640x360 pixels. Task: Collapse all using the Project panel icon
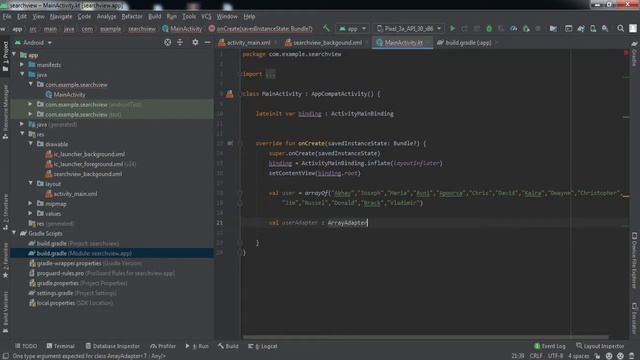[180, 42]
